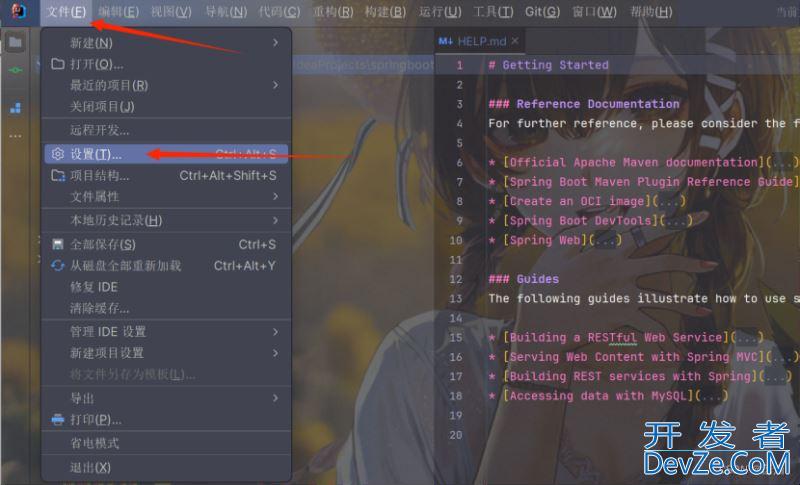The image size is (800, 485).
Task: Choose 远程开发... menu entry
Action: click(x=166, y=130)
